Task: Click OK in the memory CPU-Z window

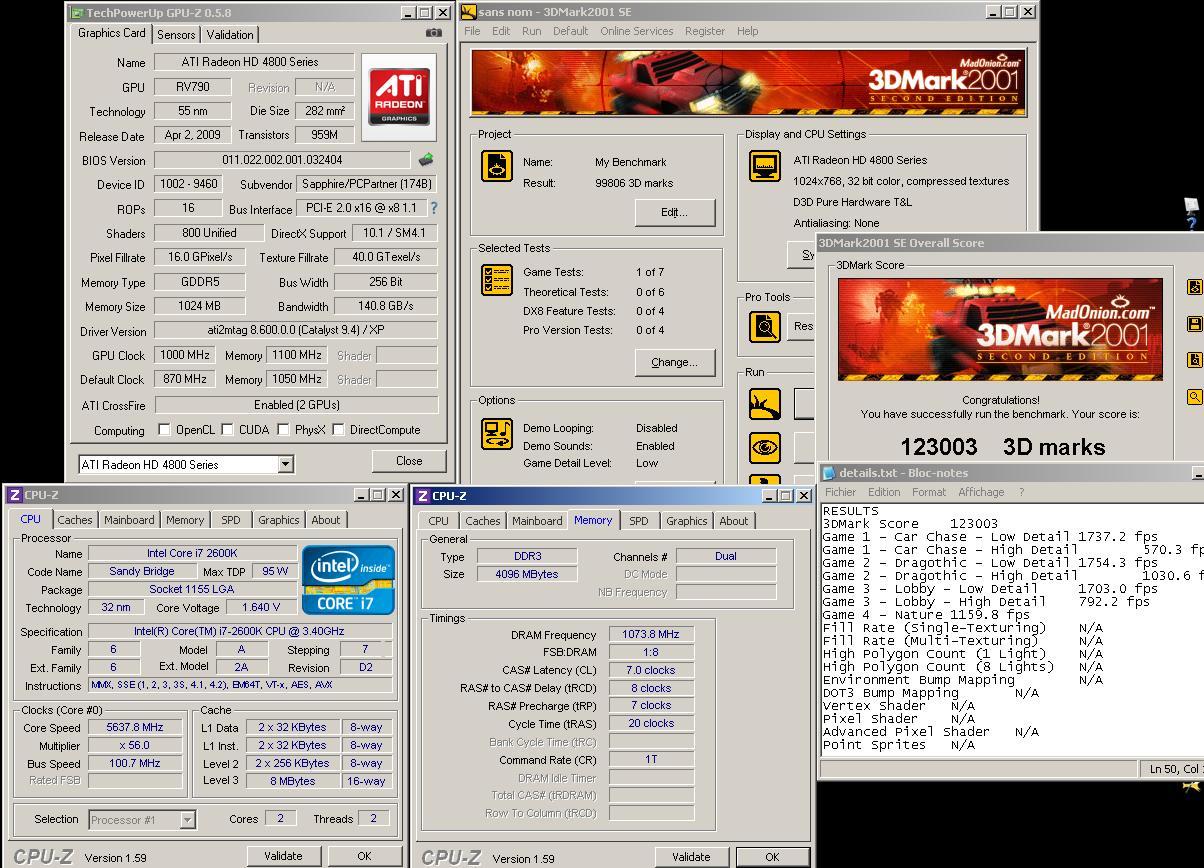Action: [x=772, y=857]
